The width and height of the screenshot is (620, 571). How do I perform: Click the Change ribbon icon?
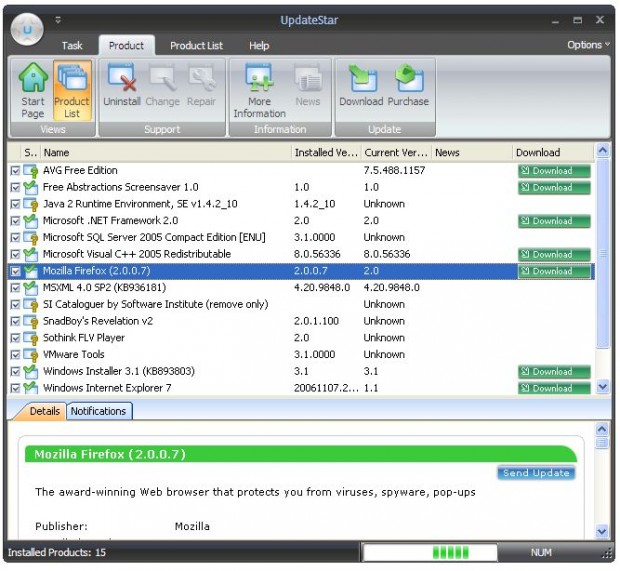(163, 85)
